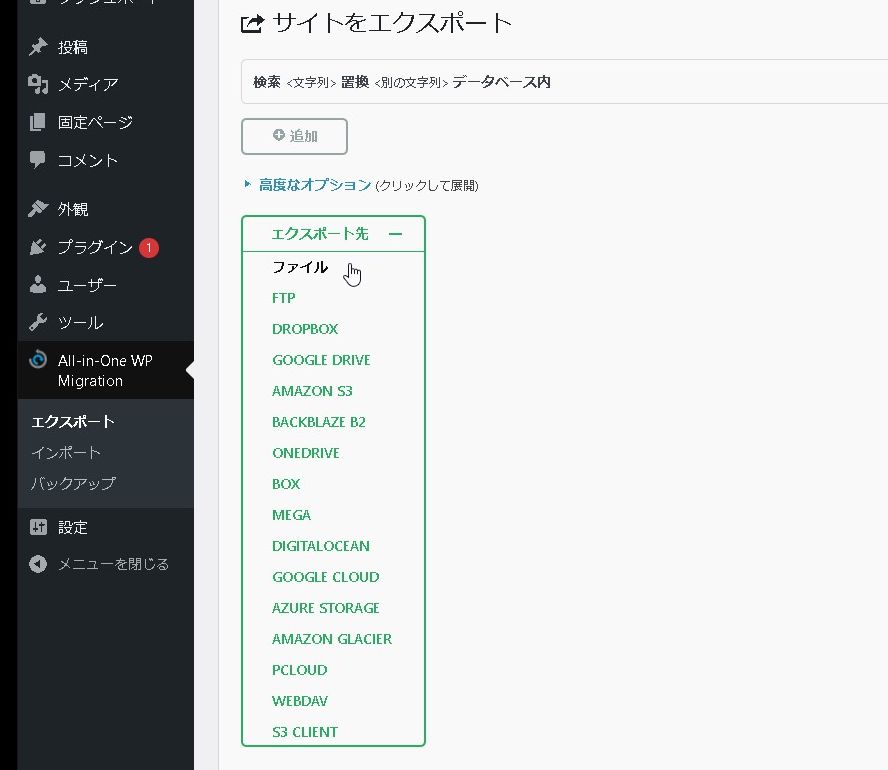The width and height of the screenshot is (888, 770).
Task: Collapse the エクスポート先 dropdown header
Action: pyautogui.click(x=333, y=234)
